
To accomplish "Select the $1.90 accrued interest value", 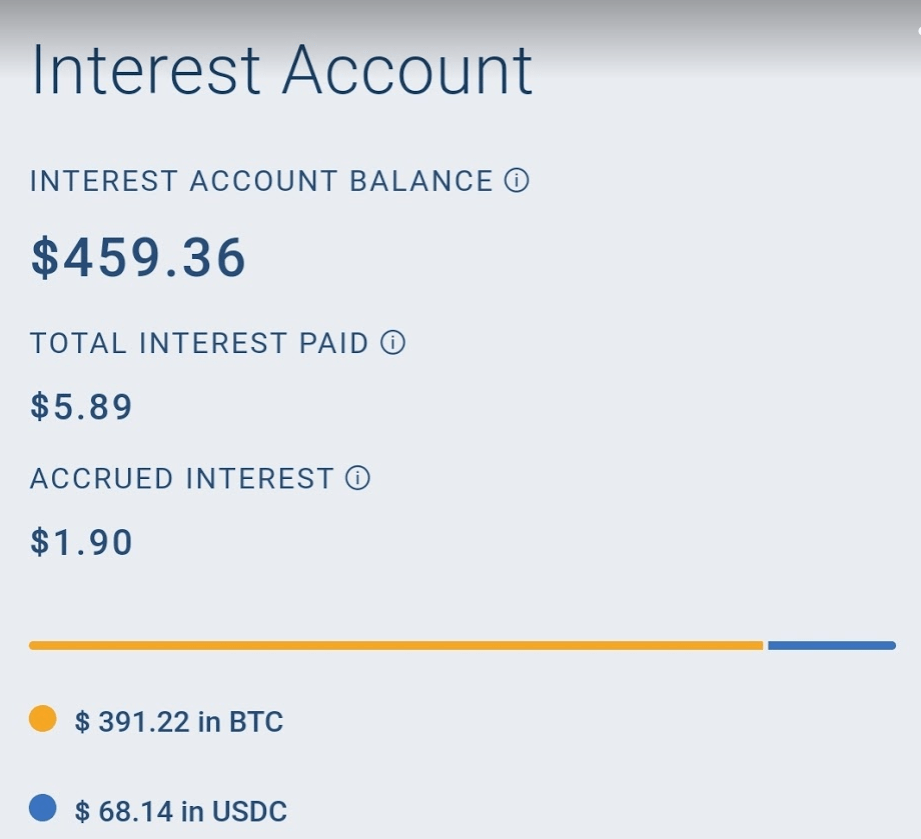I will click(81, 542).
